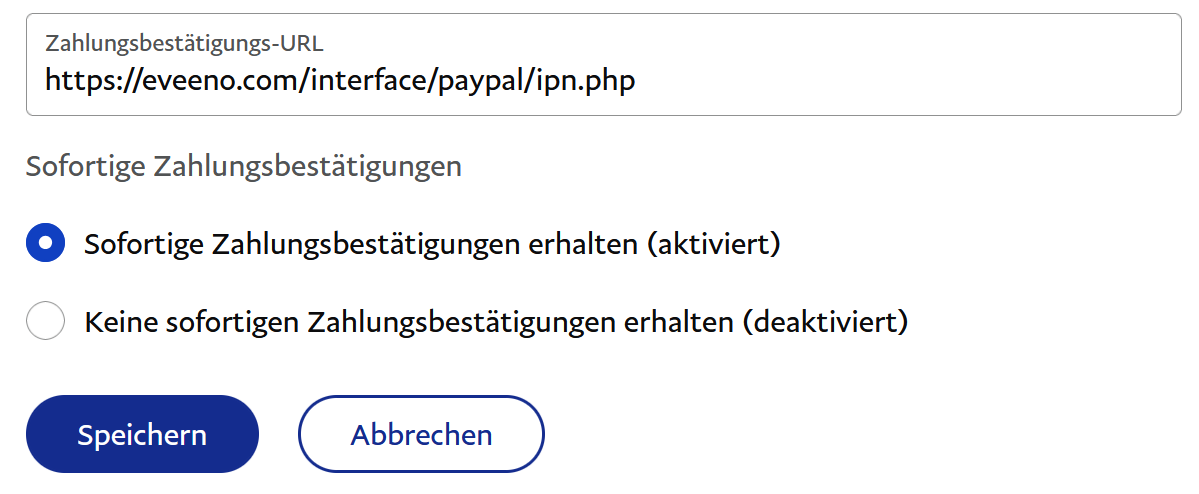The height and width of the screenshot is (494, 1199).
Task: Click the 'Zahlungsbestätigungs-URL' field label
Action: click(184, 43)
